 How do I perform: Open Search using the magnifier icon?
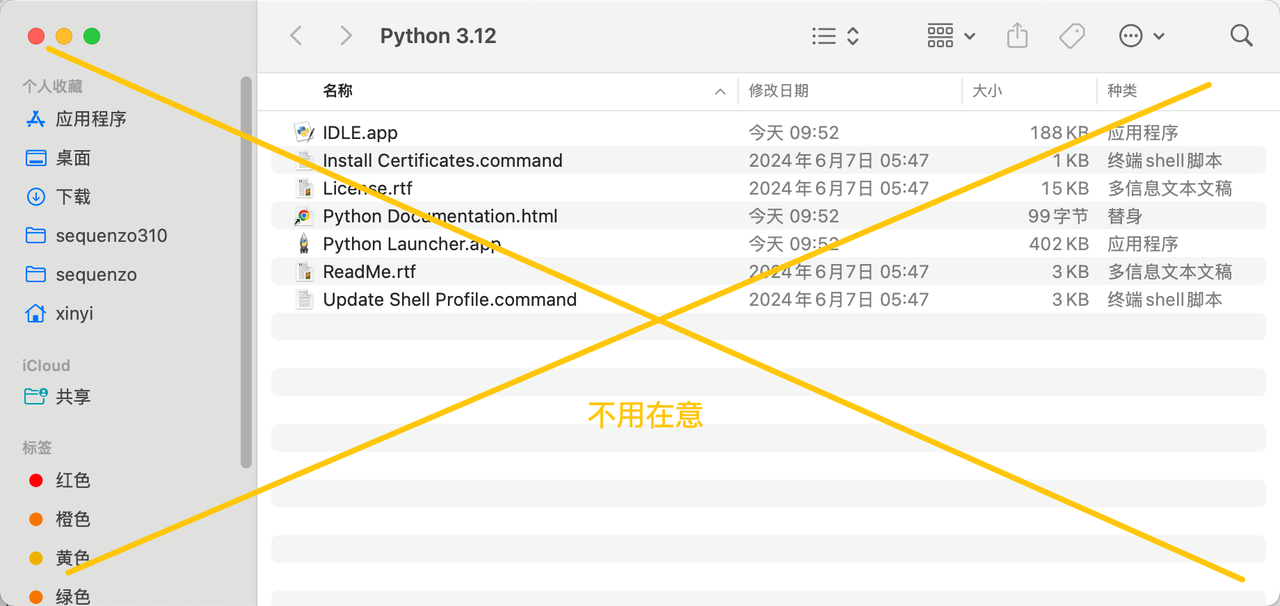(1241, 35)
